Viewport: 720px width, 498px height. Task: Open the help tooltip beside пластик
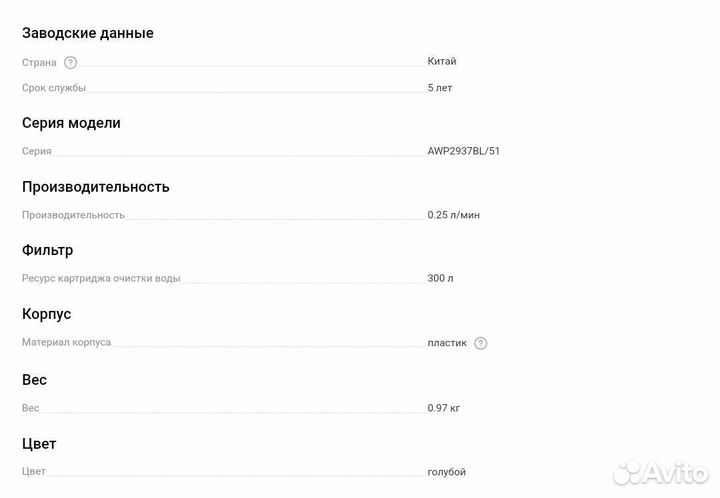(x=480, y=343)
